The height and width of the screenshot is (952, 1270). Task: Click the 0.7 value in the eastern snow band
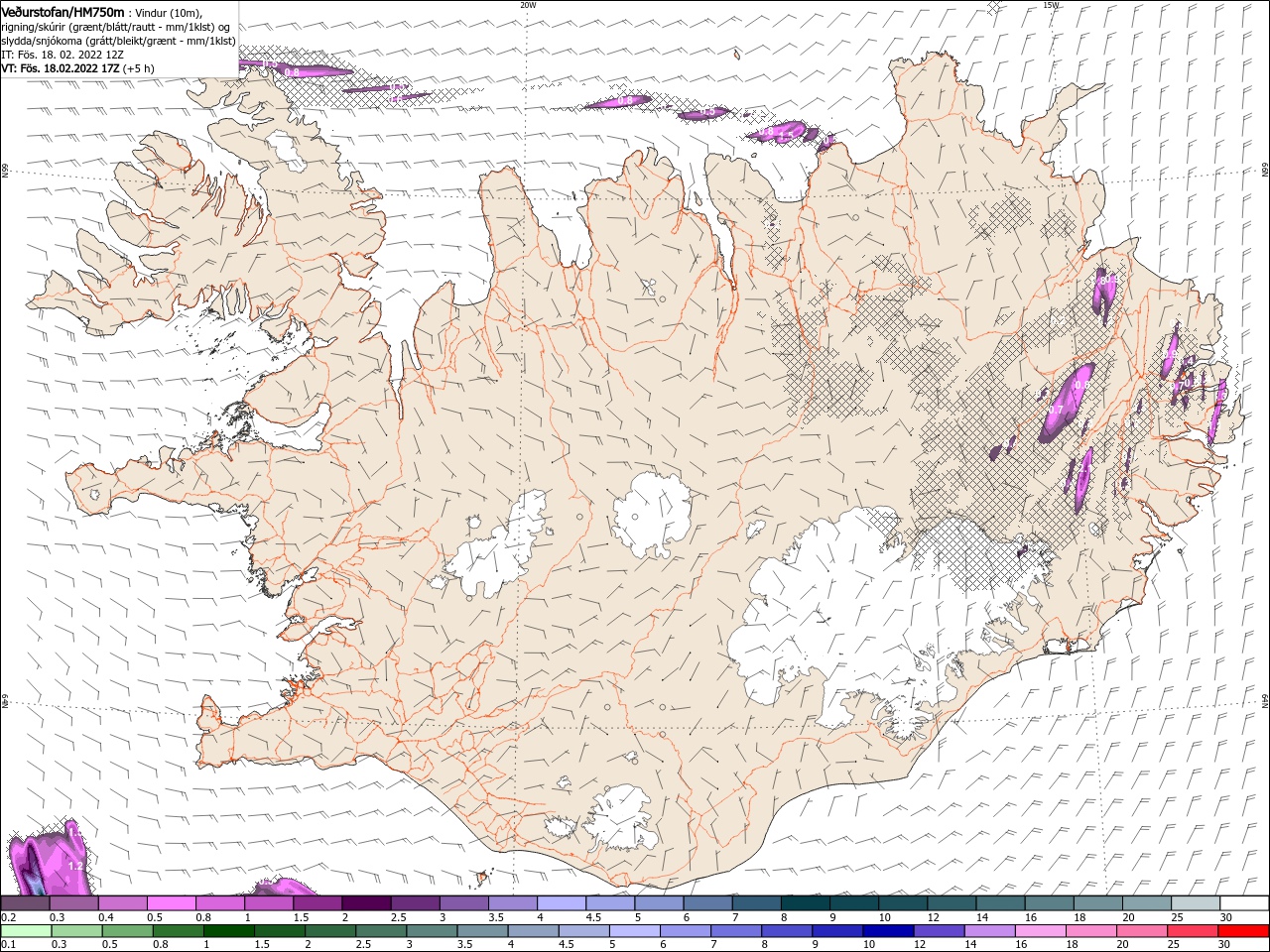point(1057,410)
